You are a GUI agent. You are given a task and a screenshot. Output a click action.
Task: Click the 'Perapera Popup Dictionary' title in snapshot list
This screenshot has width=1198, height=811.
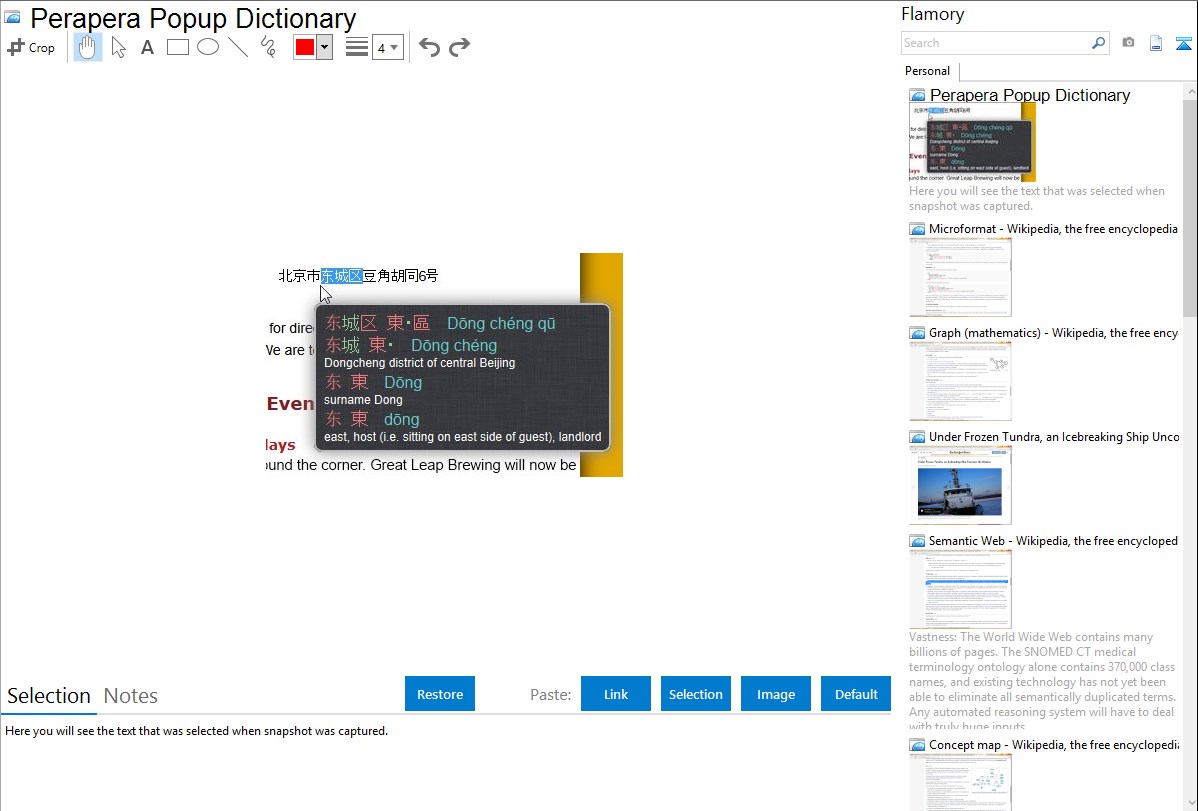[1030, 95]
